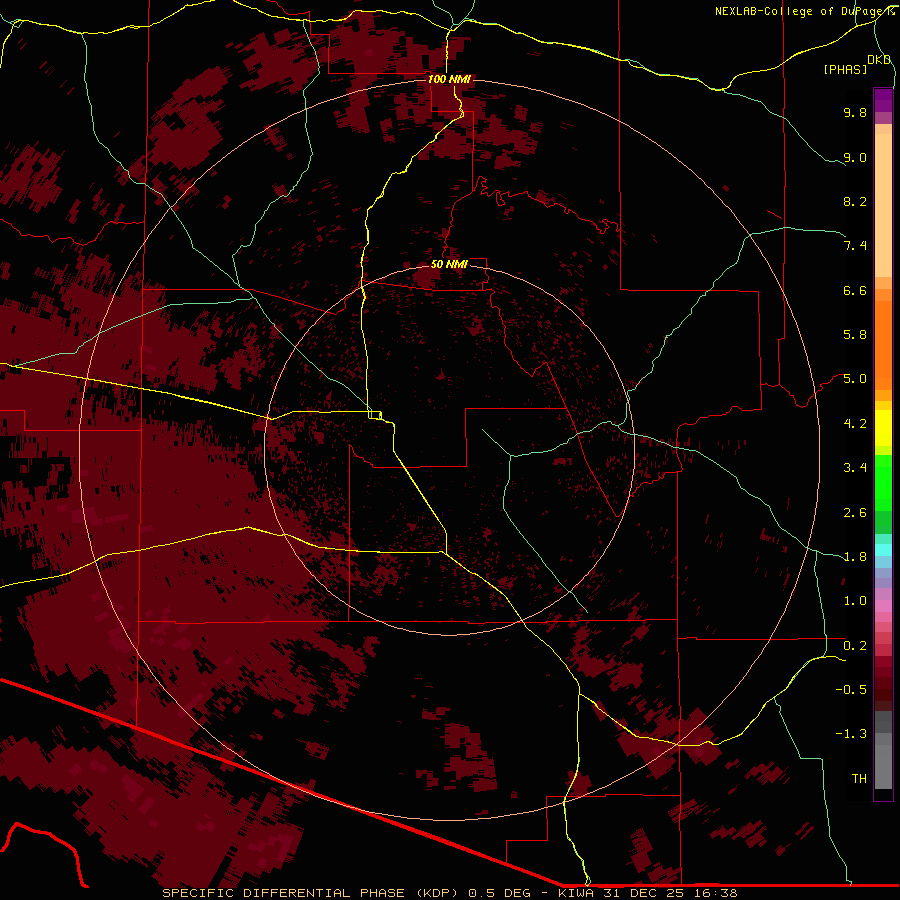
Task: Click the 9.0 value on color scale
Action: point(855,157)
